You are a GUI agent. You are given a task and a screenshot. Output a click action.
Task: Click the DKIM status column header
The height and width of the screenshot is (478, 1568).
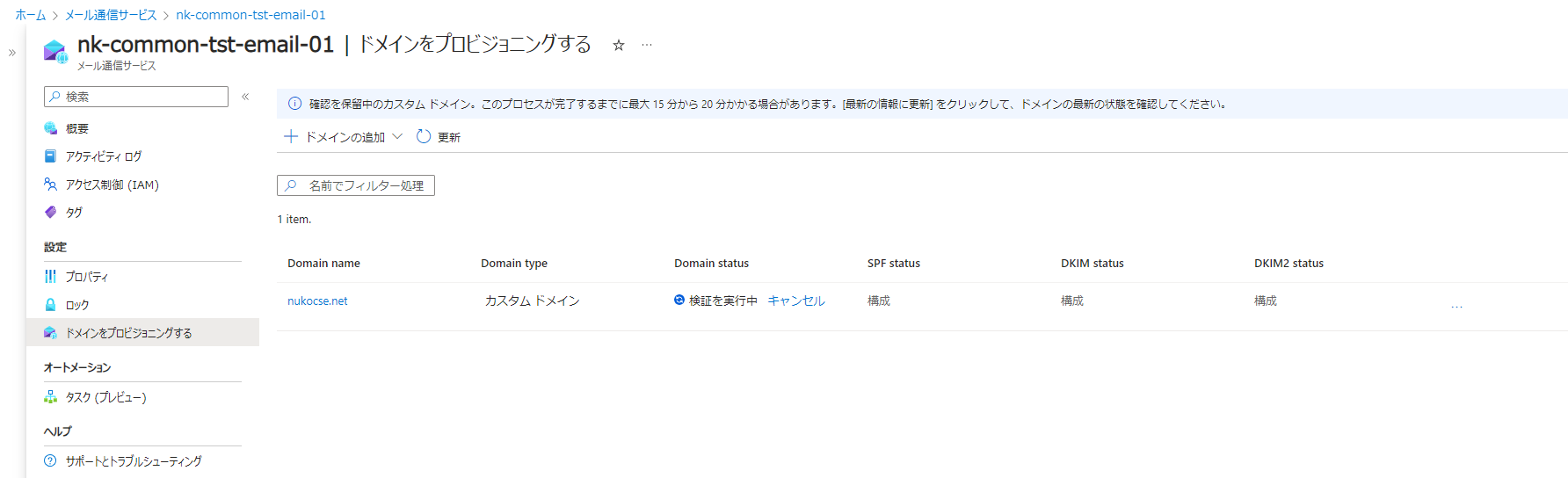click(x=1093, y=263)
